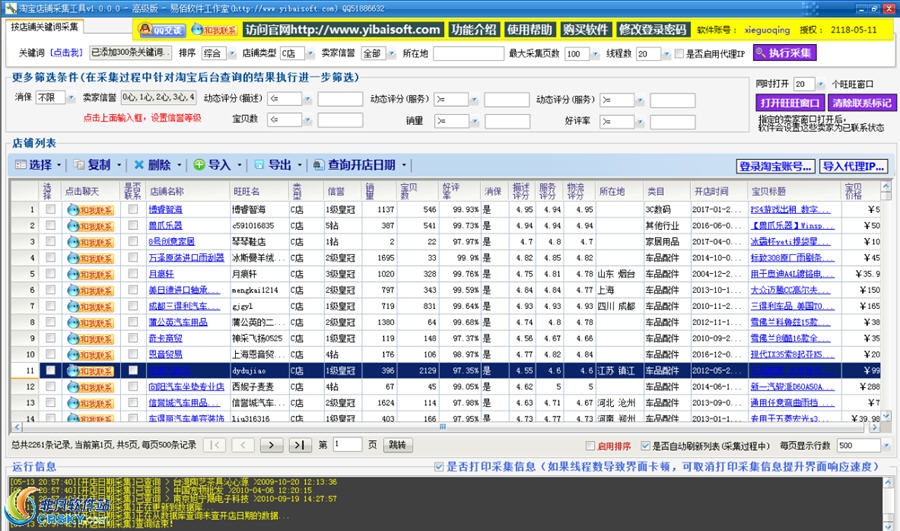Click 和我联系 chat icon in row 4
The height and width of the screenshot is (531, 900).
click(x=90, y=258)
